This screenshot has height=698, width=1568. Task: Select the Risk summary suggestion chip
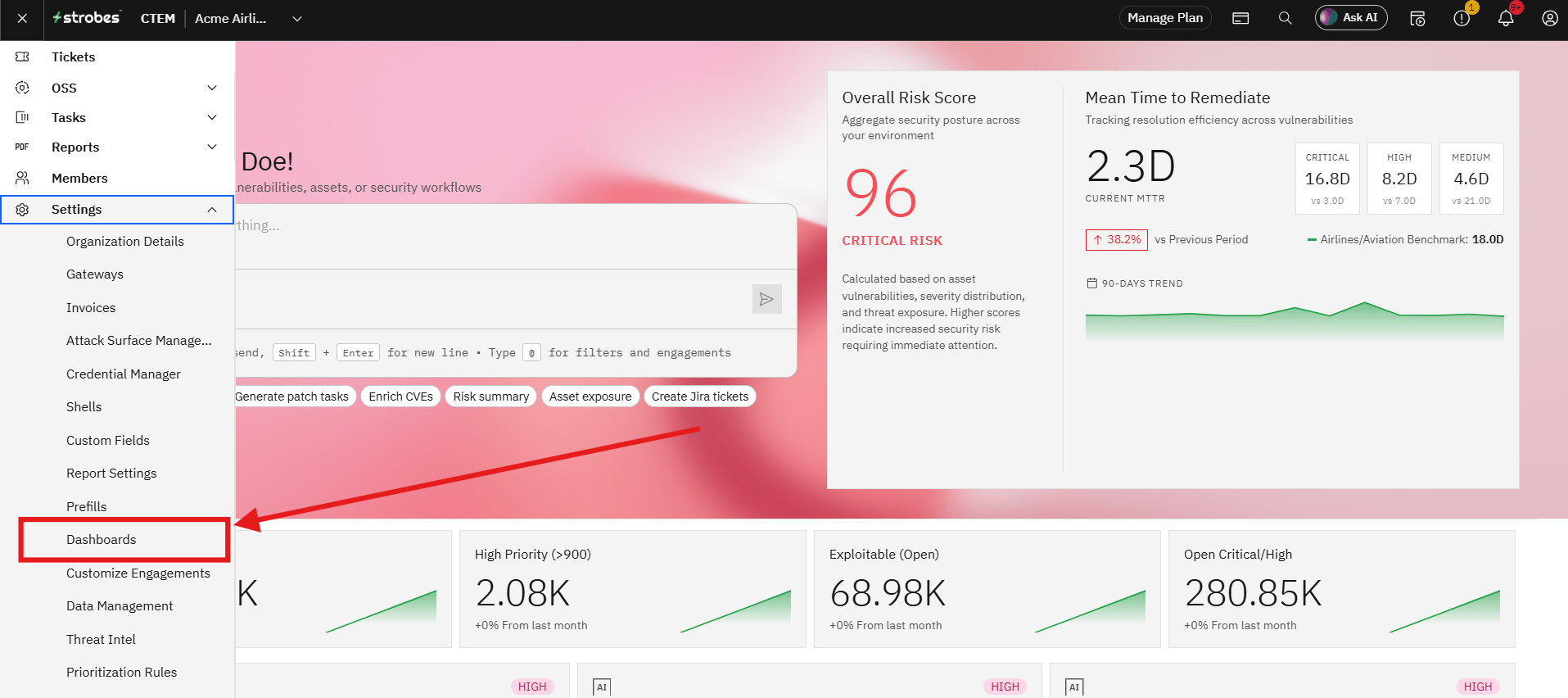click(491, 397)
